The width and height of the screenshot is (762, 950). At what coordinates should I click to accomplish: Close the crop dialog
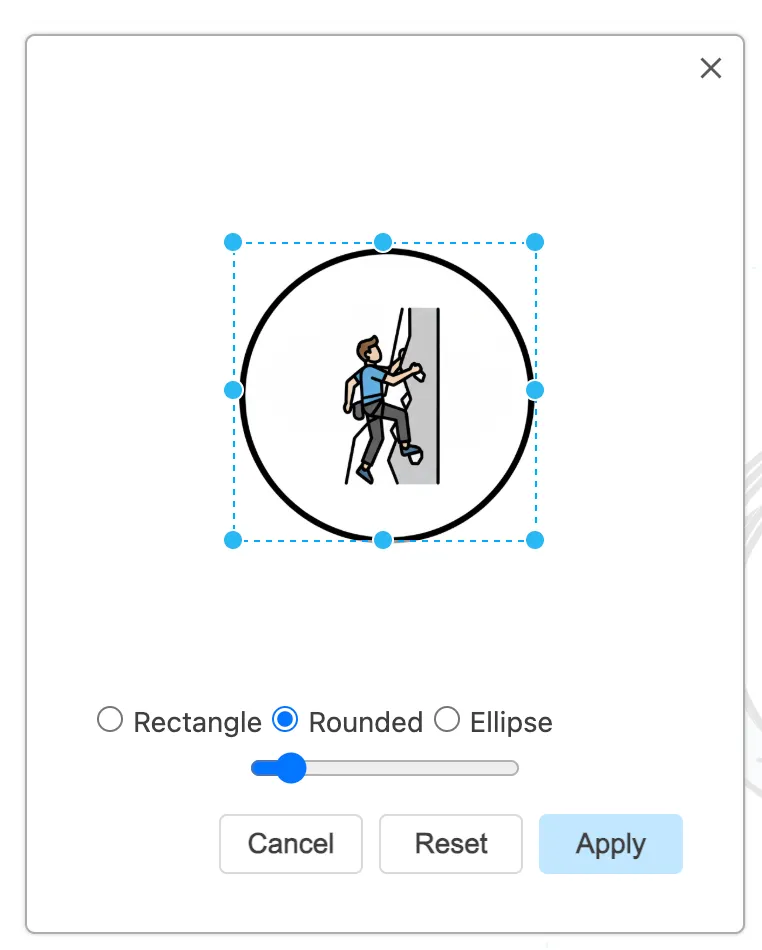point(711,68)
